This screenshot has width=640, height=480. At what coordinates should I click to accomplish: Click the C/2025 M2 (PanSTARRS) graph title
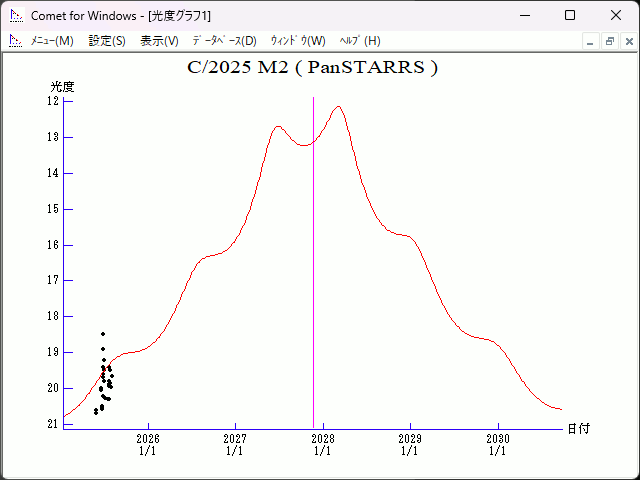pos(312,68)
